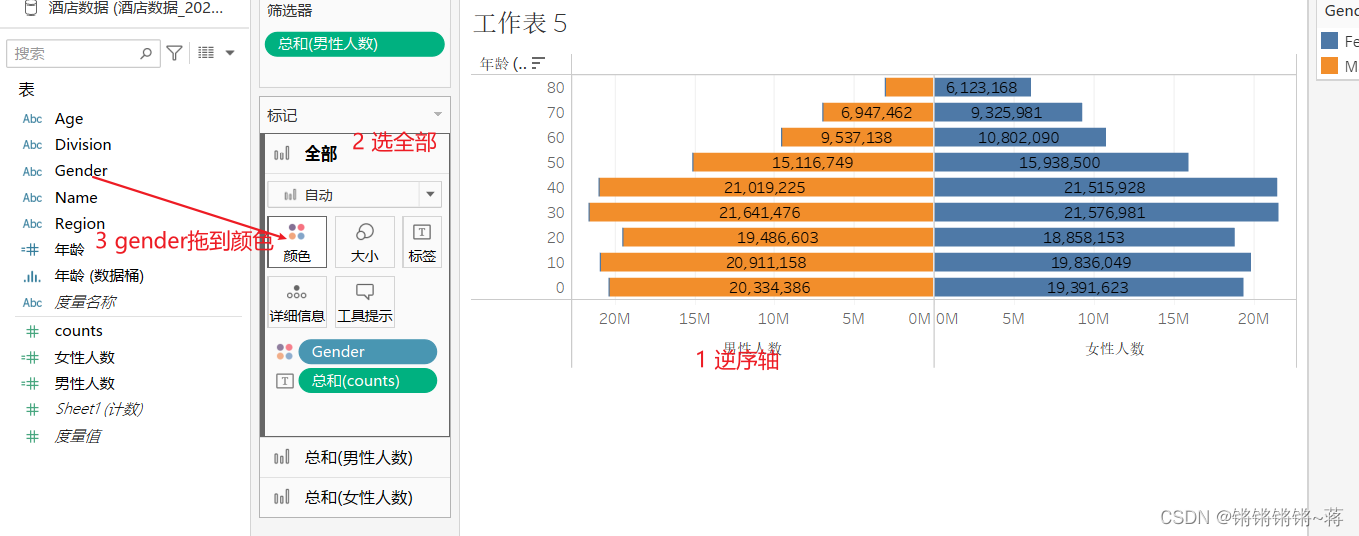Open the Tooltip (工具提示) marks button
This screenshot has width=1359, height=536.
364,302
